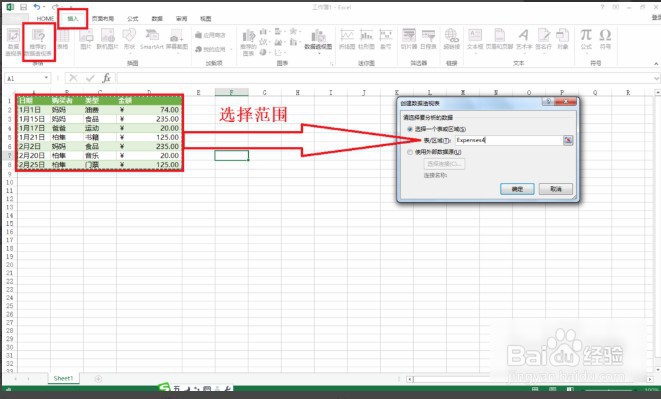Click the SmartArt icon
Image resolution: width=661 pixels, height=399 pixels.
(152, 40)
